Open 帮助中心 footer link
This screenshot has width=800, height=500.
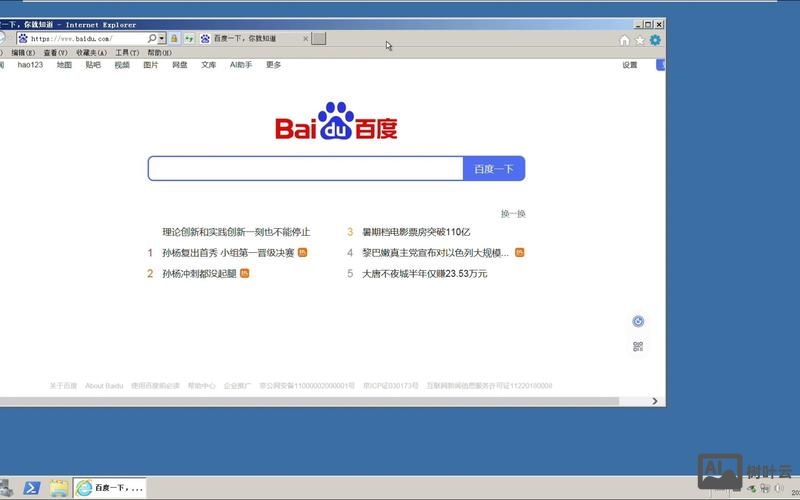point(202,386)
